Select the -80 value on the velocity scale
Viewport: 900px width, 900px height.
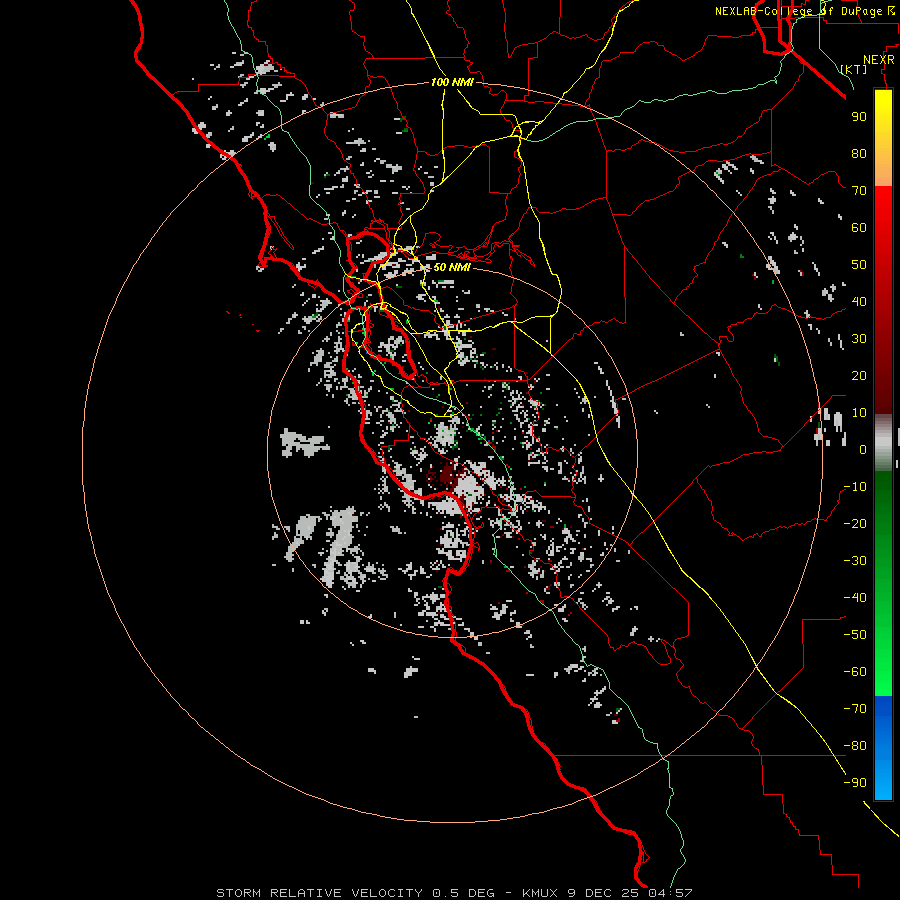tap(855, 746)
